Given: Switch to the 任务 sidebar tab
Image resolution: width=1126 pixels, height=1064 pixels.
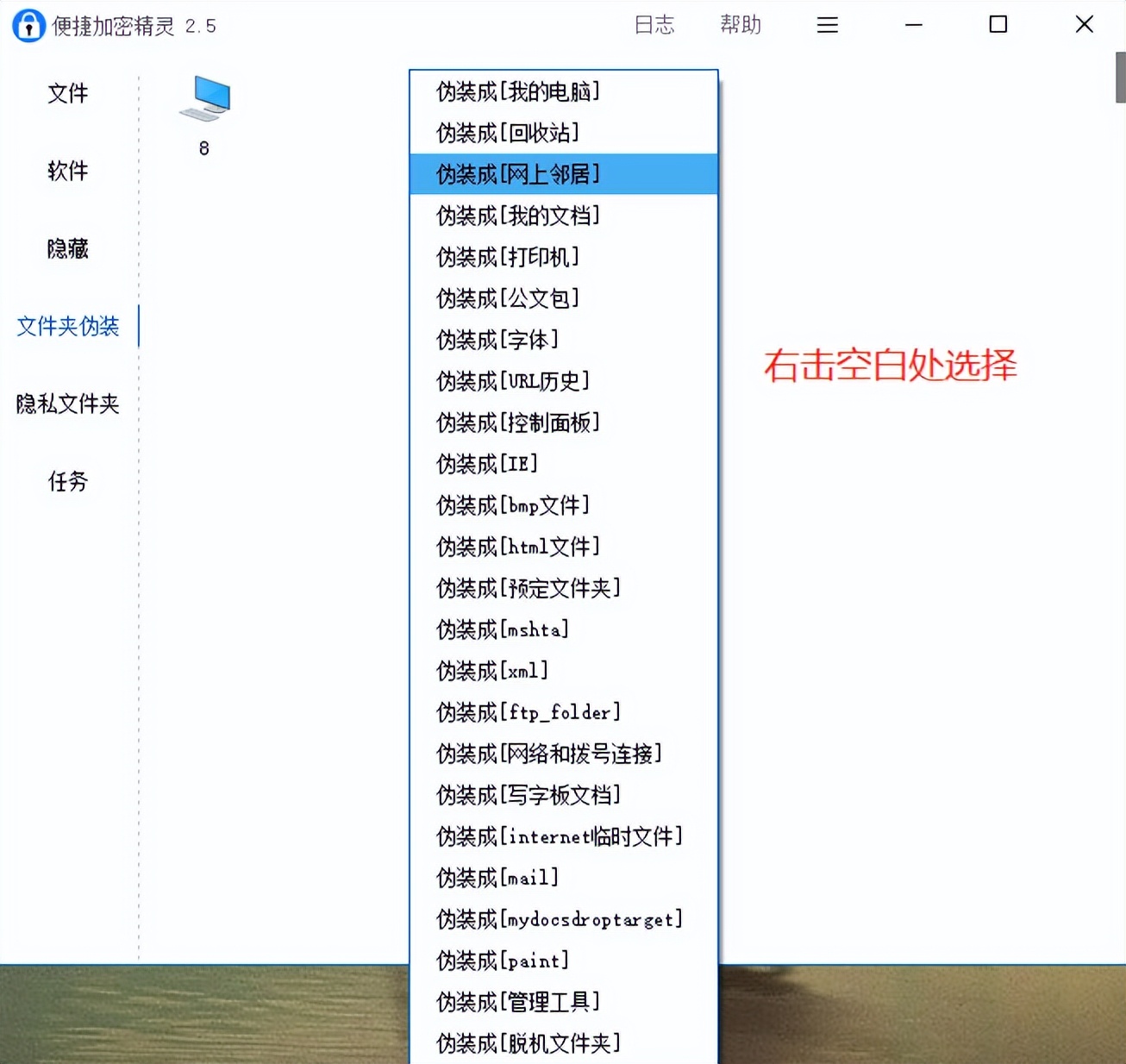Looking at the screenshot, I should coord(68,482).
